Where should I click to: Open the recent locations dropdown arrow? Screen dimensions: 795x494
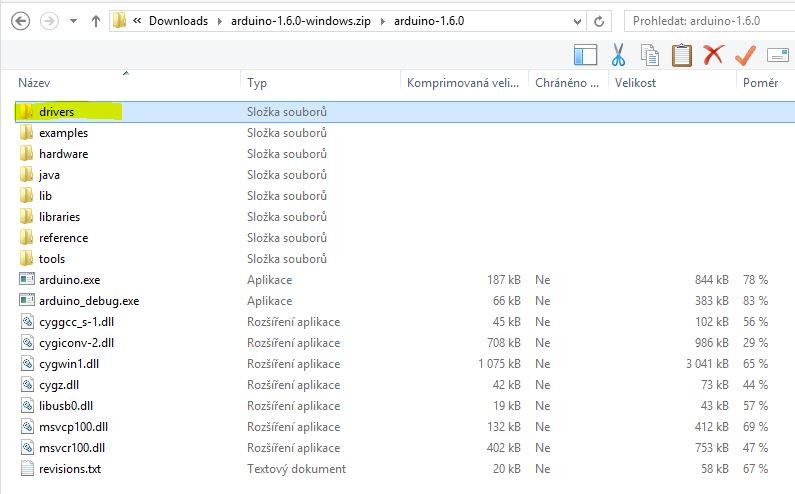pyautogui.click(x=73, y=20)
